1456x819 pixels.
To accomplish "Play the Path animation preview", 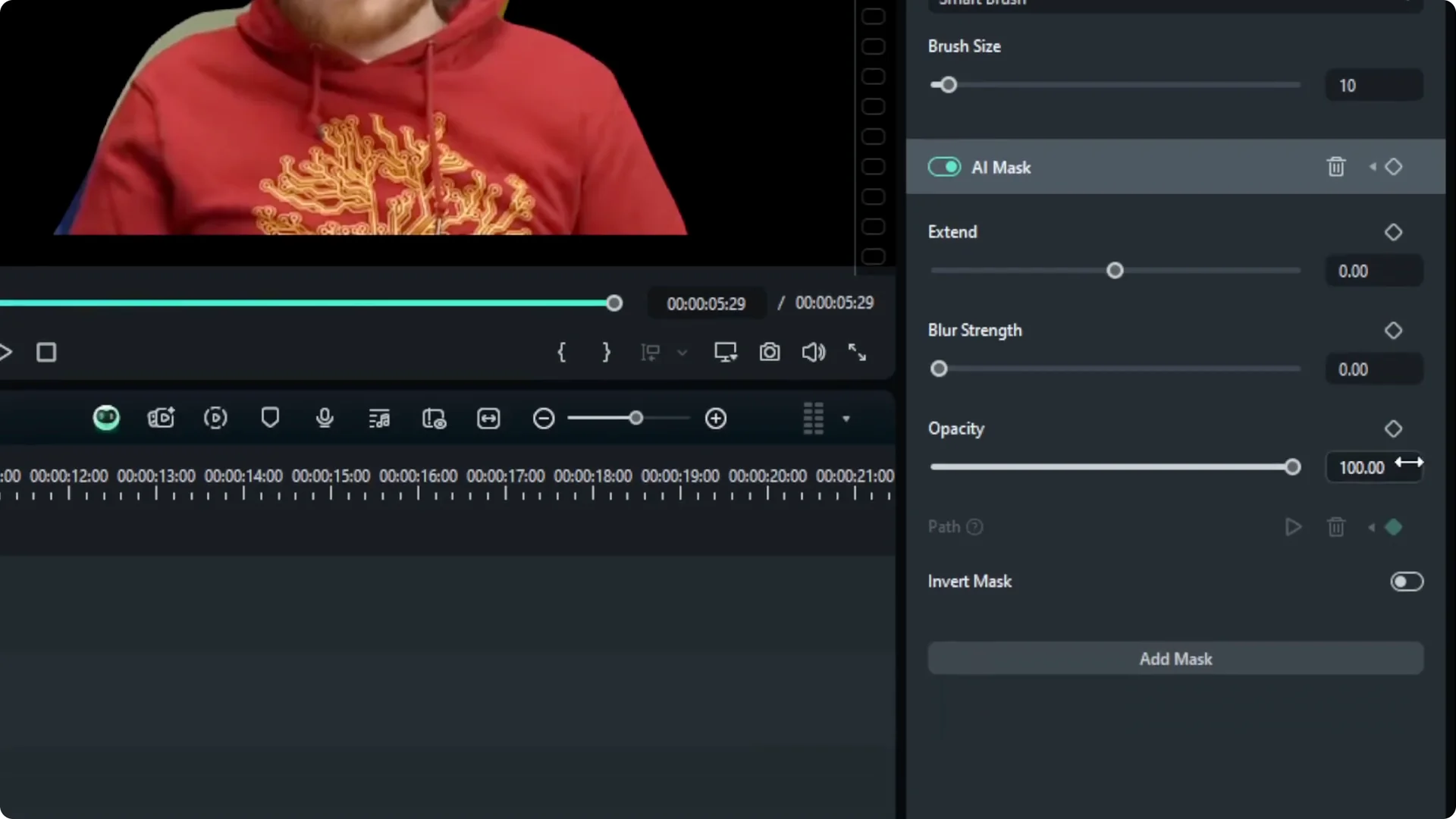I will [1293, 527].
